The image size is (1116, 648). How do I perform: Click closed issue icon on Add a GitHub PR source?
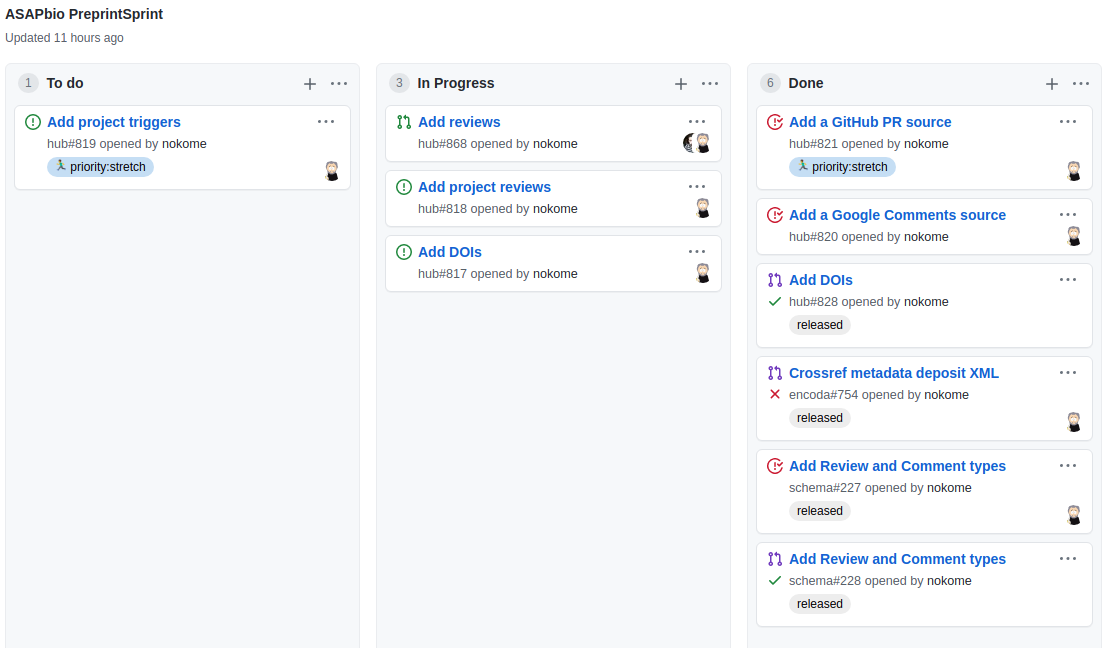pos(775,122)
